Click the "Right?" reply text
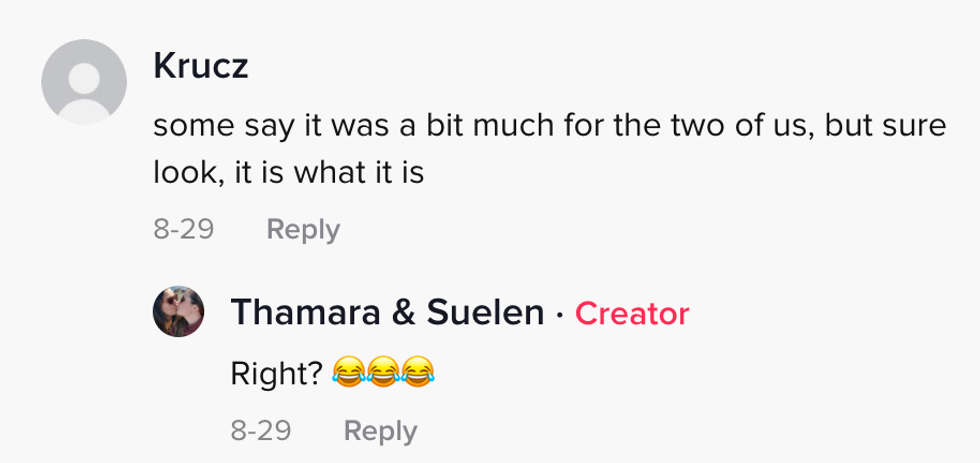Image resolution: width=980 pixels, height=463 pixels. (277, 373)
